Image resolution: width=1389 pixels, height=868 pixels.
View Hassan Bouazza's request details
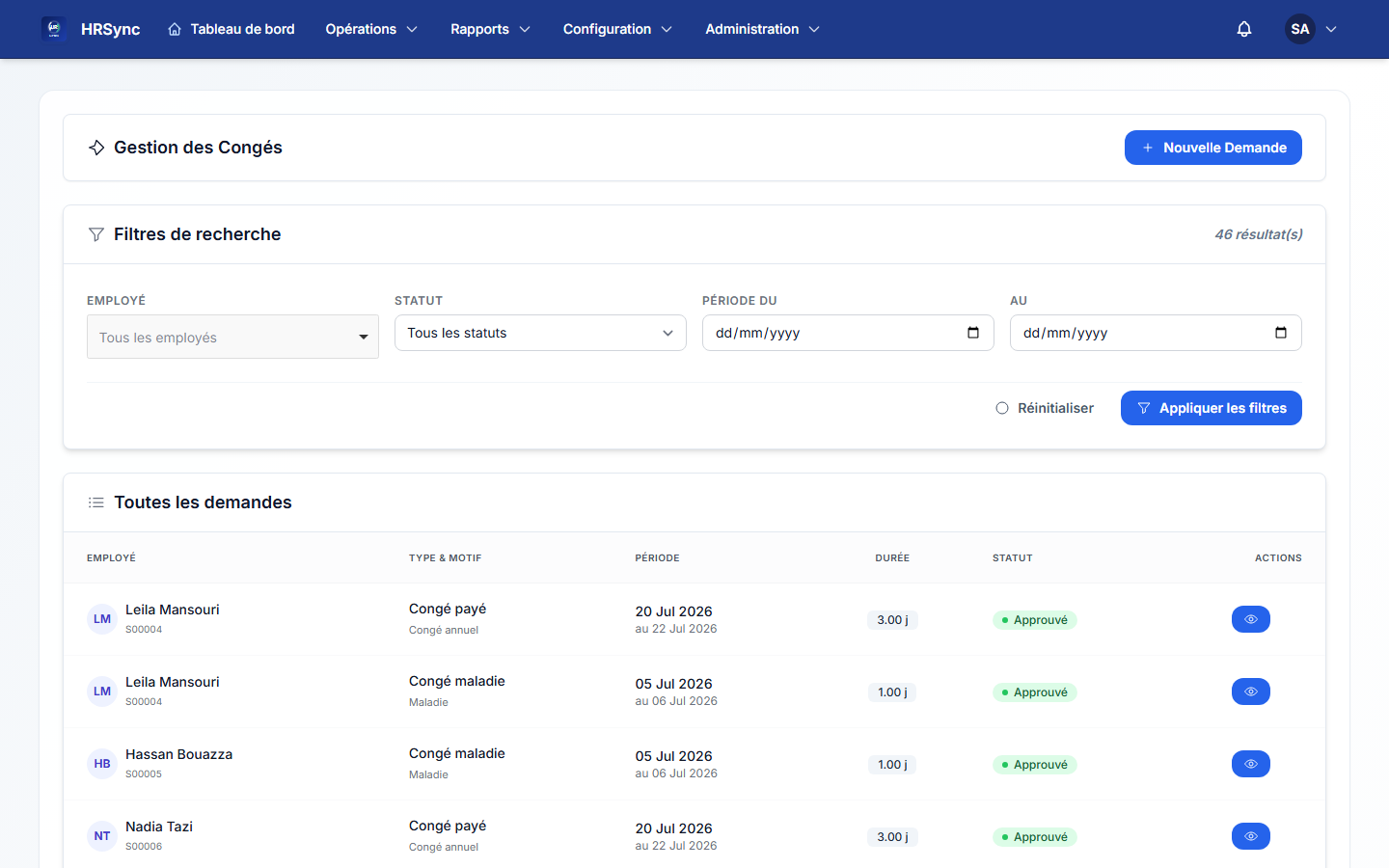pos(1251,764)
